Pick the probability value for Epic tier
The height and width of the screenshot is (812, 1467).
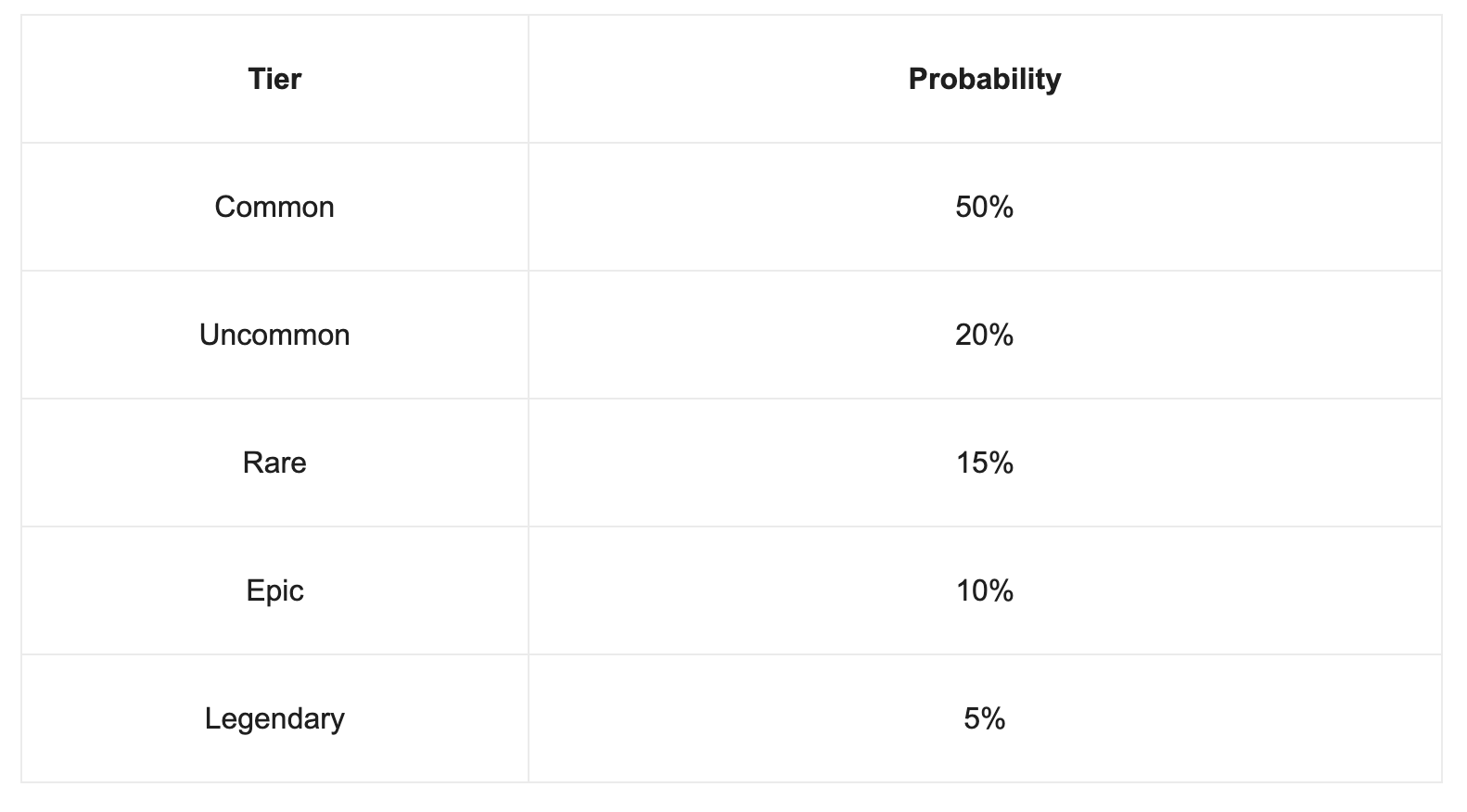pos(984,590)
